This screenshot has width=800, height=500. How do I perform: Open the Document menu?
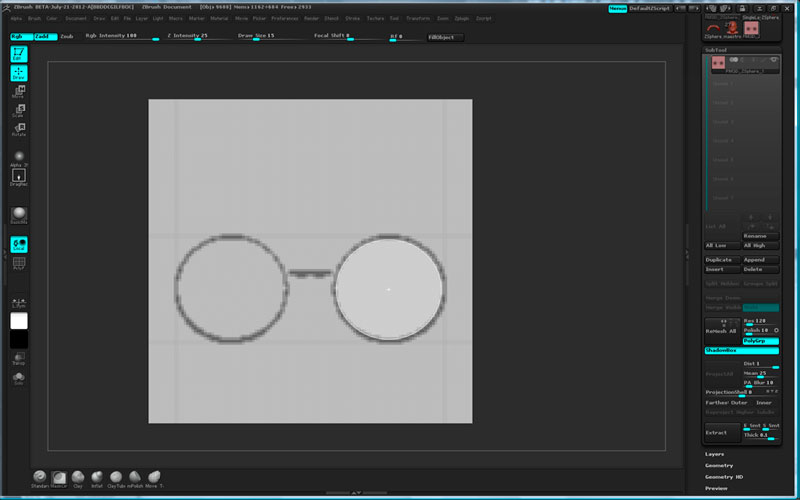click(76, 18)
